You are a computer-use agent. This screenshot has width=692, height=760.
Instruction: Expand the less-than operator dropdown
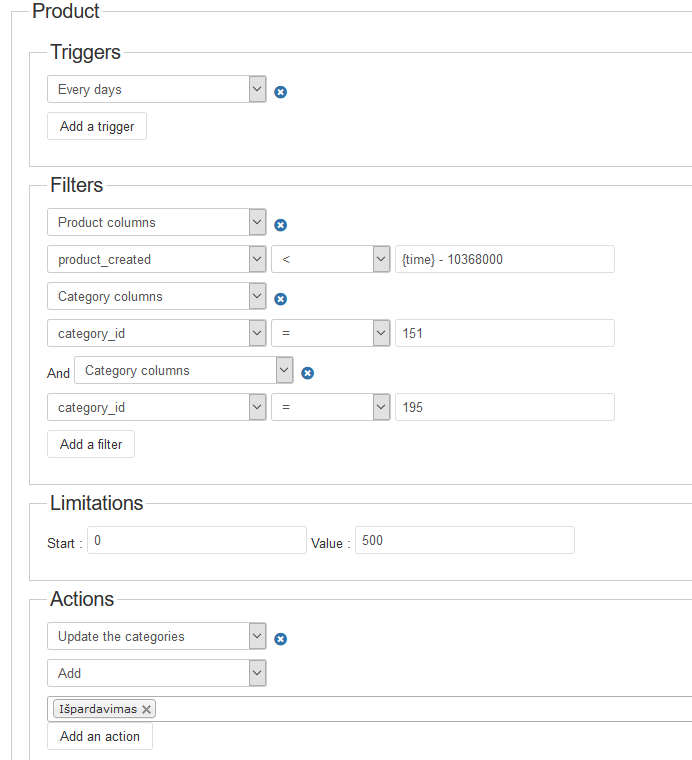[330, 259]
